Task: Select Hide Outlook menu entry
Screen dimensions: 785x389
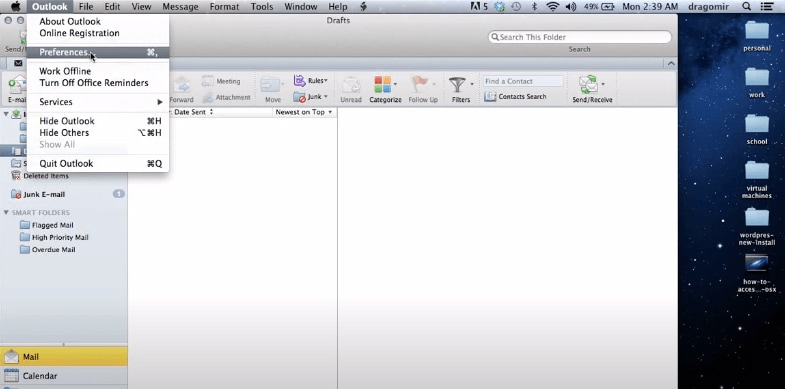Action: tap(98, 121)
